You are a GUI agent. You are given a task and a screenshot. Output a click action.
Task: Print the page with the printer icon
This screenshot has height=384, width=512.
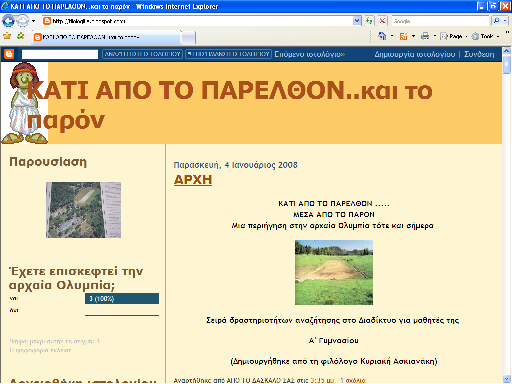(x=425, y=36)
